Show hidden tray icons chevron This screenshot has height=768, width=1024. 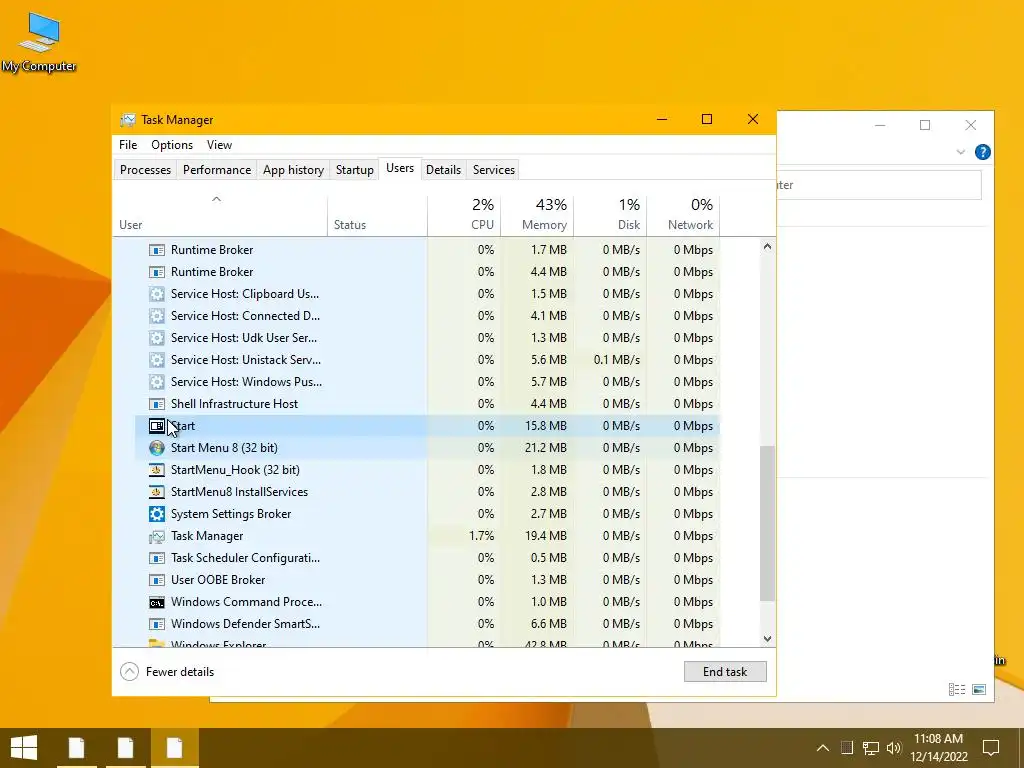coord(823,748)
